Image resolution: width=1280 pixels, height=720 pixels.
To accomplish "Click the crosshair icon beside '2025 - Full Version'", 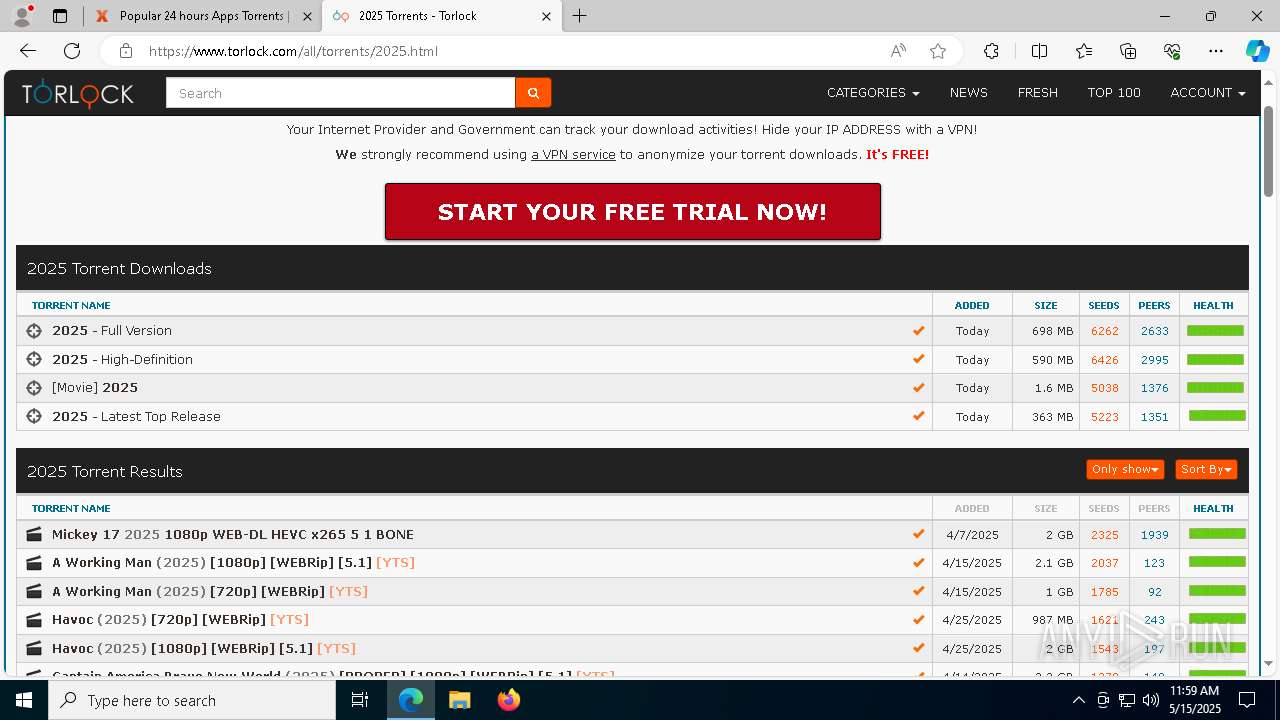I will (34, 331).
